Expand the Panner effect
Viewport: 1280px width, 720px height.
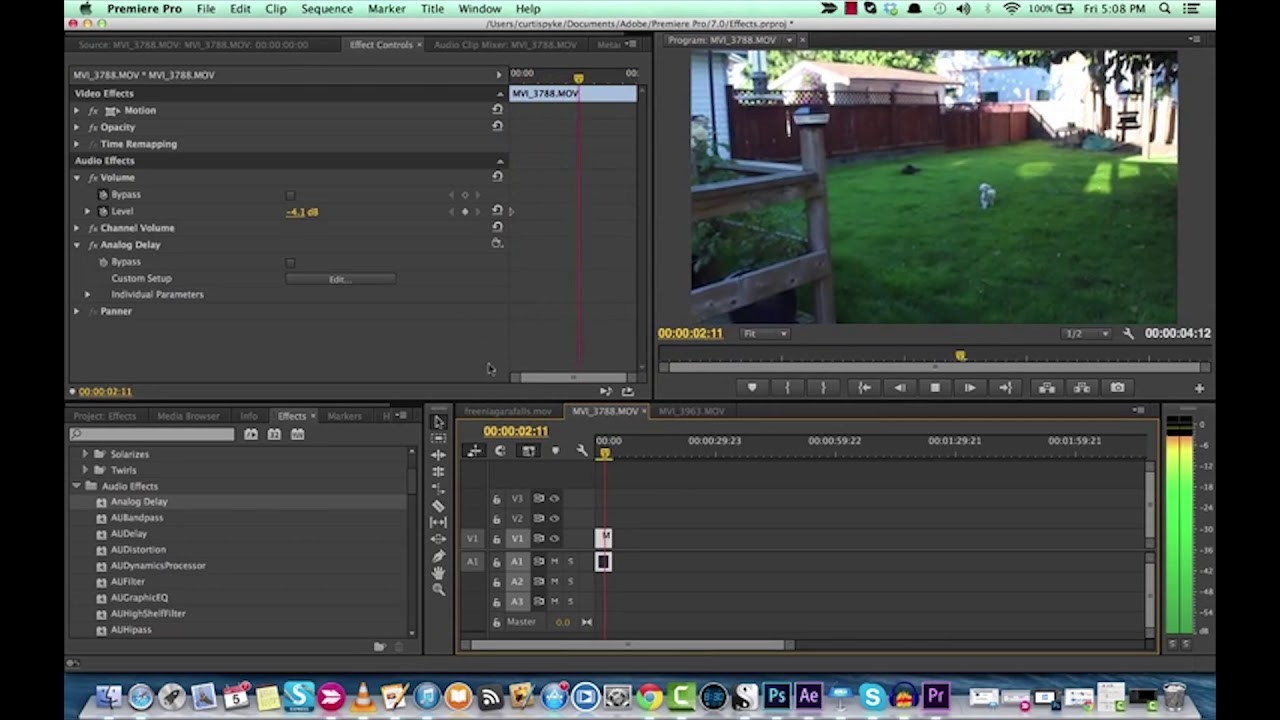(x=77, y=311)
